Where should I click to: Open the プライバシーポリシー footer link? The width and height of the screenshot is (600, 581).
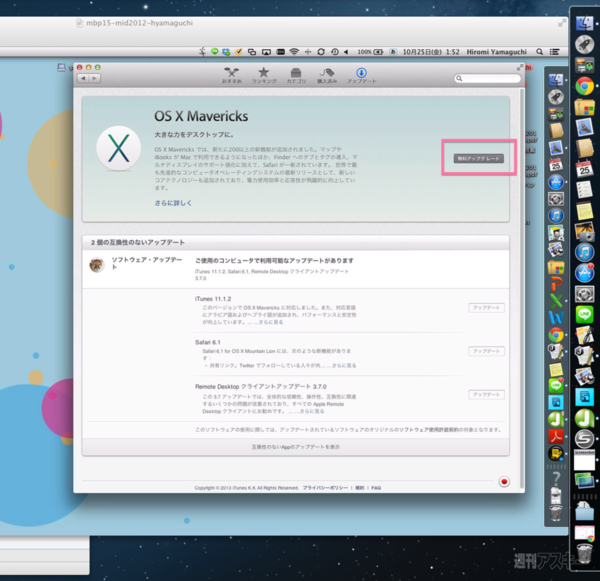tap(325, 488)
